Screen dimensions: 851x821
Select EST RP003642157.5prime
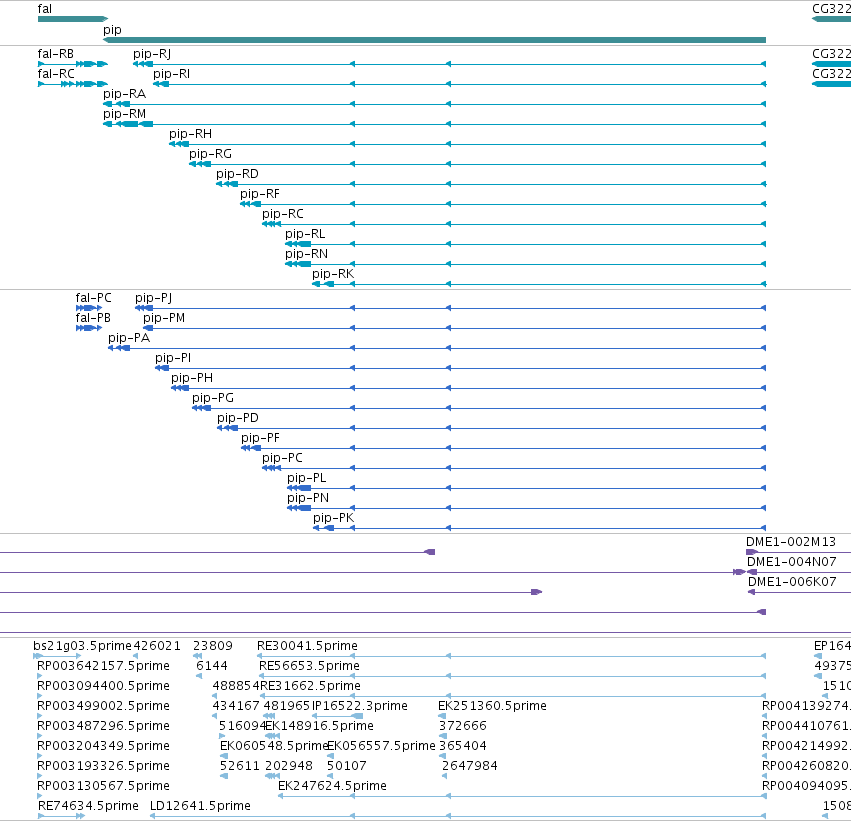click(103, 666)
